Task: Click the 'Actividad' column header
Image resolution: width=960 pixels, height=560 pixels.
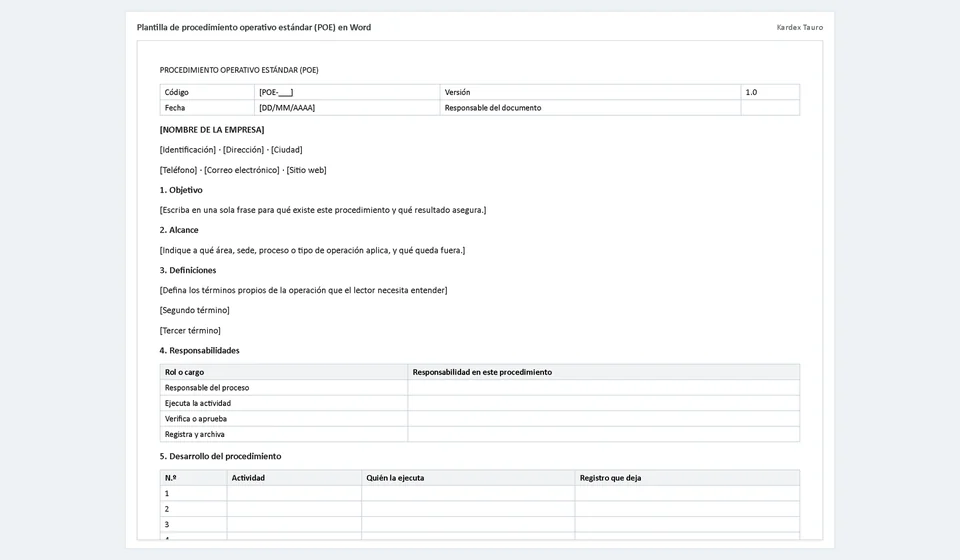Action: coord(294,478)
